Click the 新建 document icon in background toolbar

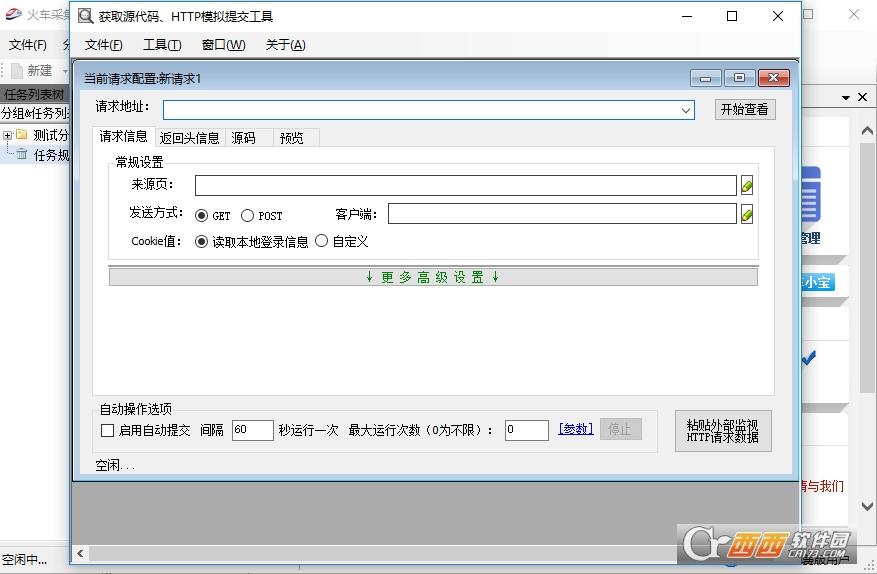click(15, 71)
